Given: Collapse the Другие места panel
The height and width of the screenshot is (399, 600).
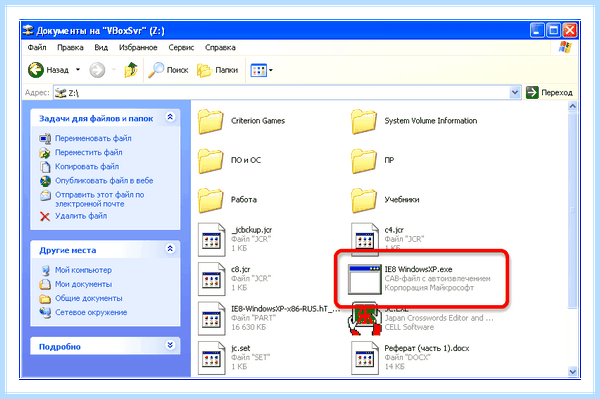Looking at the screenshot, I should click(170, 249).
